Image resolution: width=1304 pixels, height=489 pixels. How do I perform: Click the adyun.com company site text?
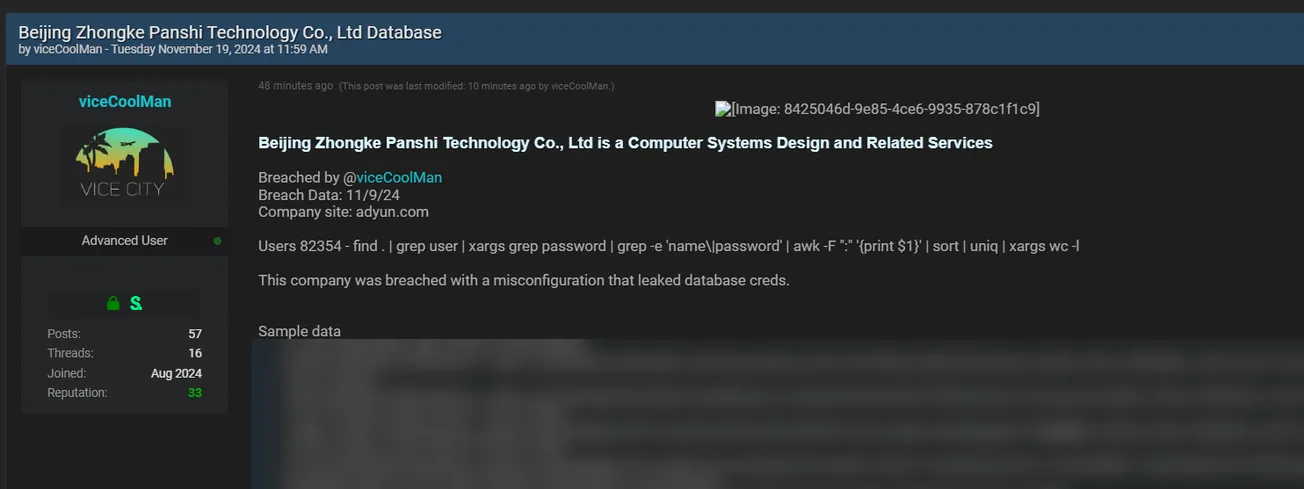pyautogui.click(x=392, y=212)
